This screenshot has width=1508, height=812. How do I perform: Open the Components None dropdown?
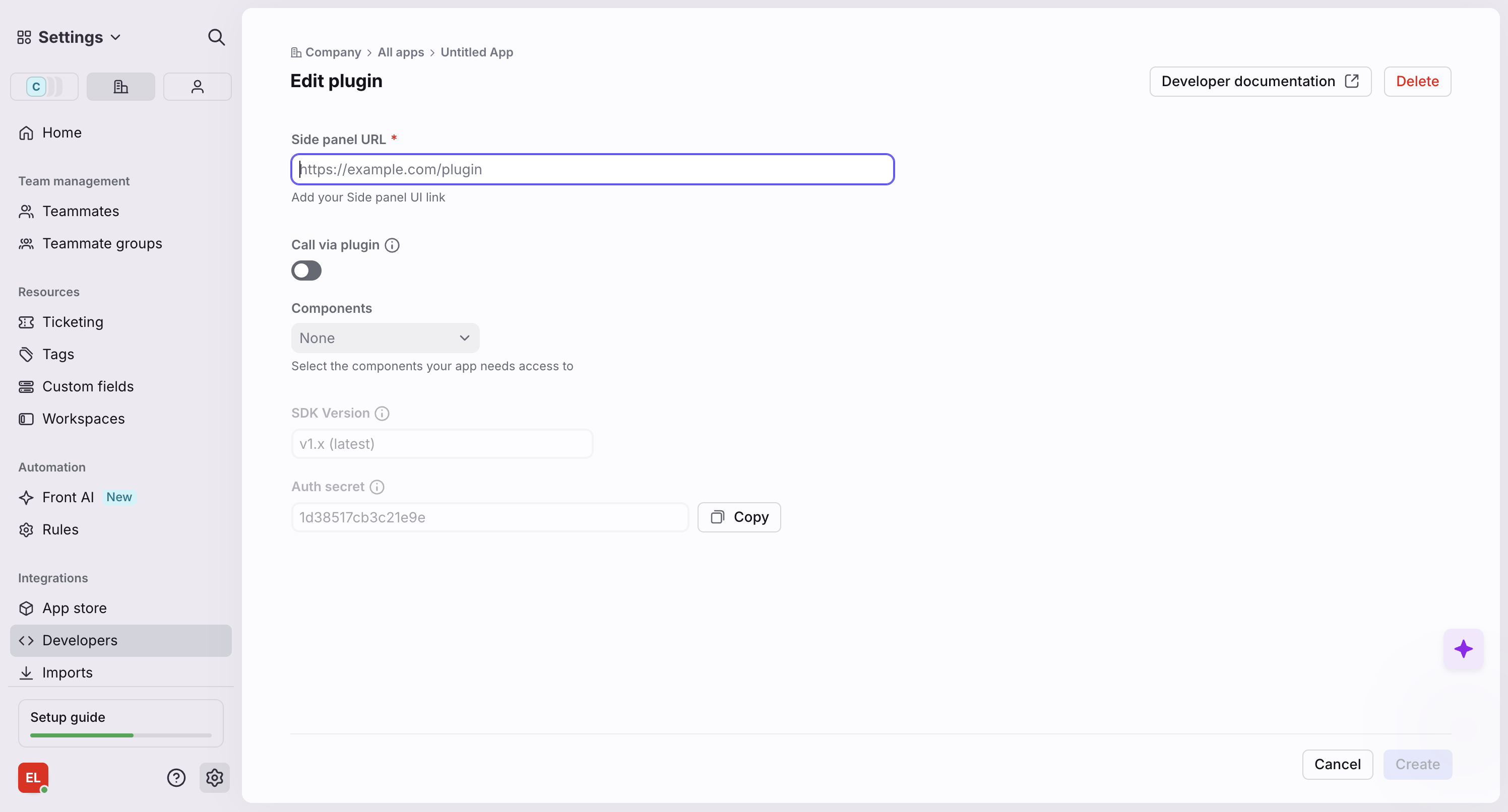(x=385, y=338)
